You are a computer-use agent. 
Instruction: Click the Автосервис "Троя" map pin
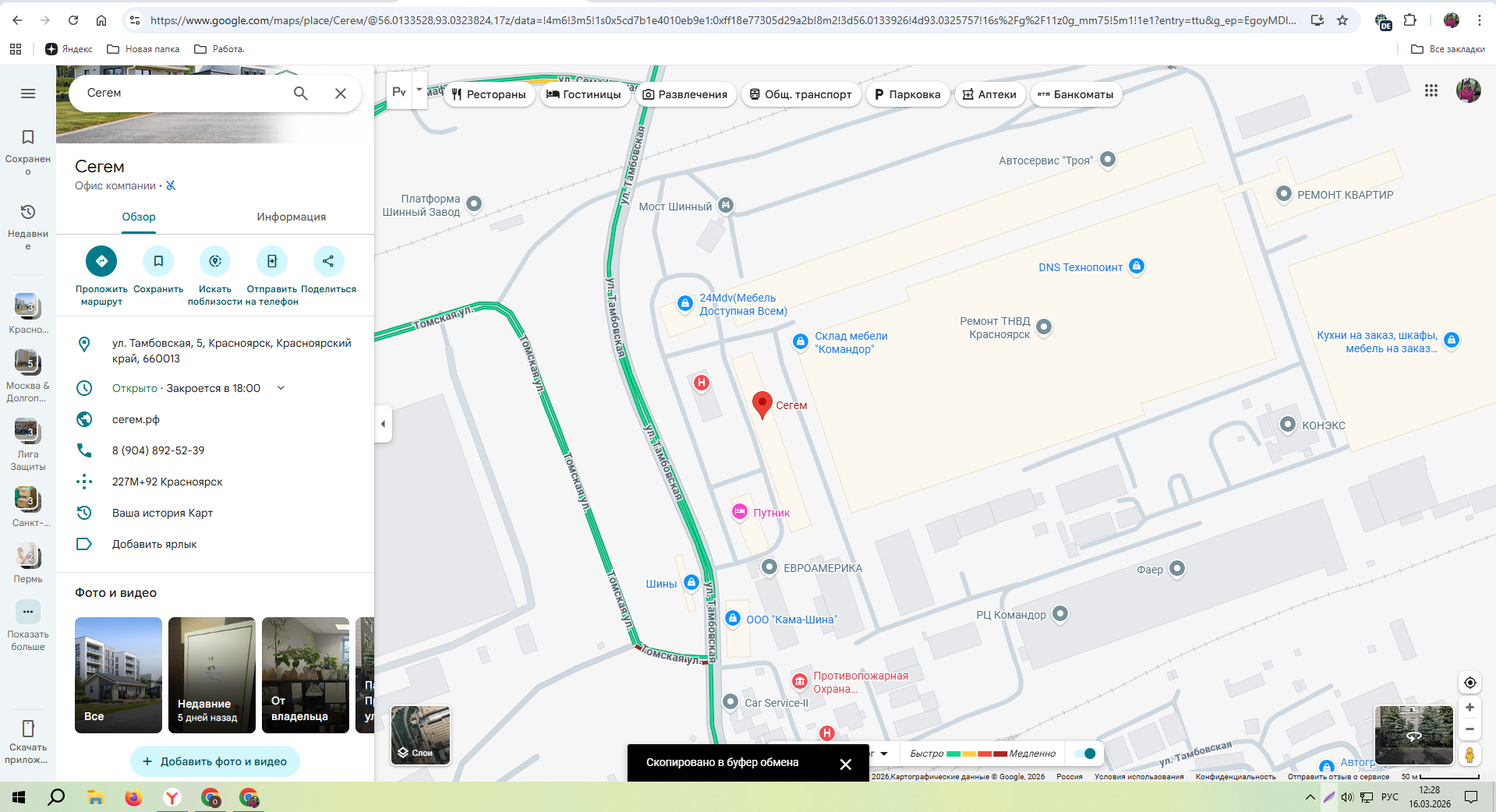(x=1107, y=160)
